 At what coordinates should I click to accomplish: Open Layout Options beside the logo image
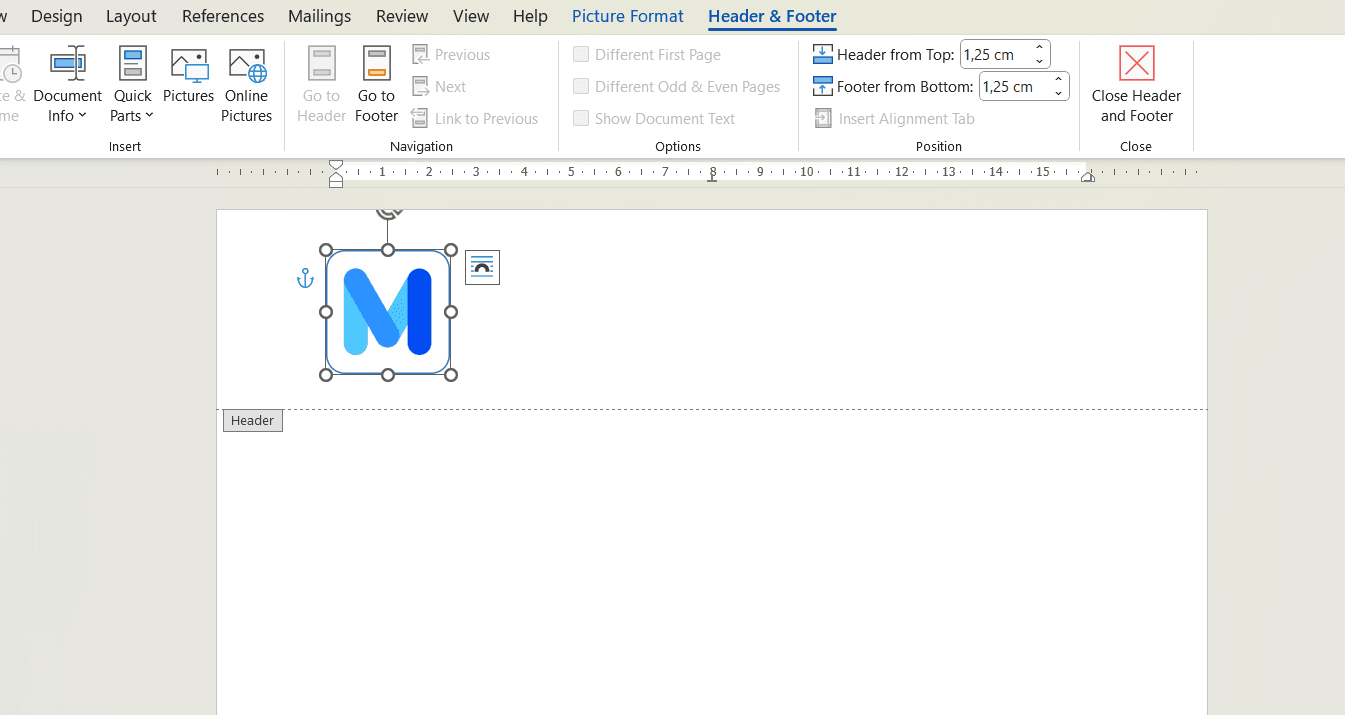pyautogui.click(x=482, y=267)
